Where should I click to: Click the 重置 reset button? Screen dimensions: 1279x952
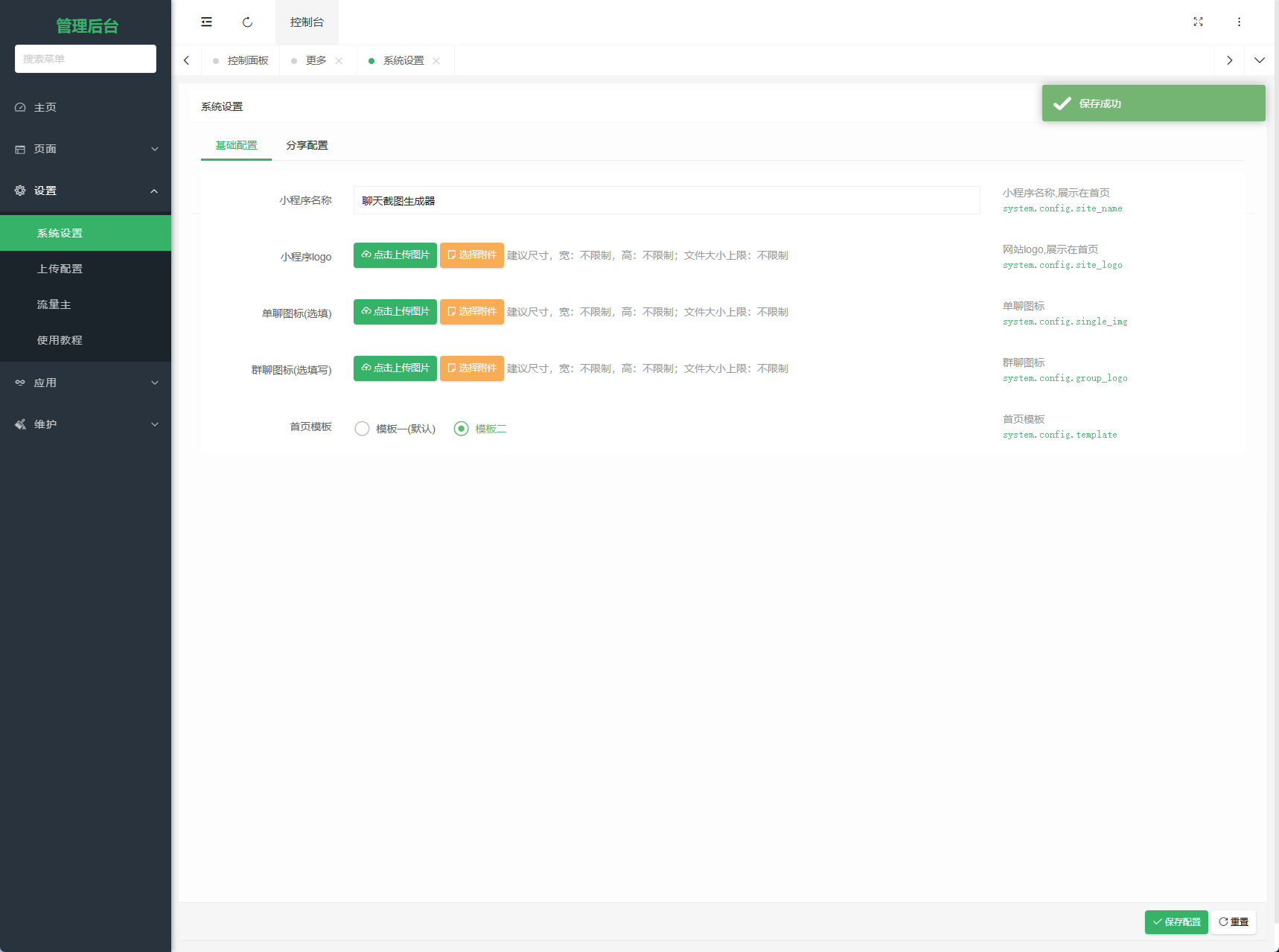coord(1234,921)
